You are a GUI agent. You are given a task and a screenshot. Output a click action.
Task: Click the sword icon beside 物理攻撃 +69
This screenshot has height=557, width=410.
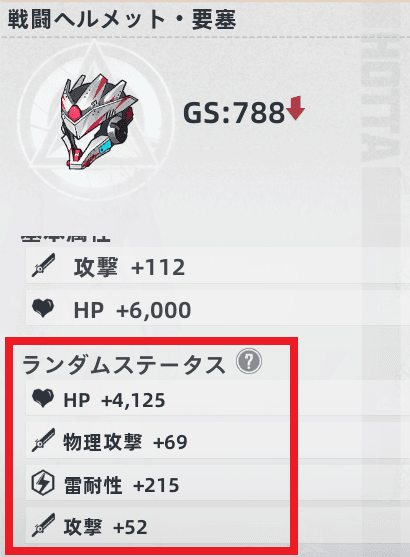click(x=43, y=440)
